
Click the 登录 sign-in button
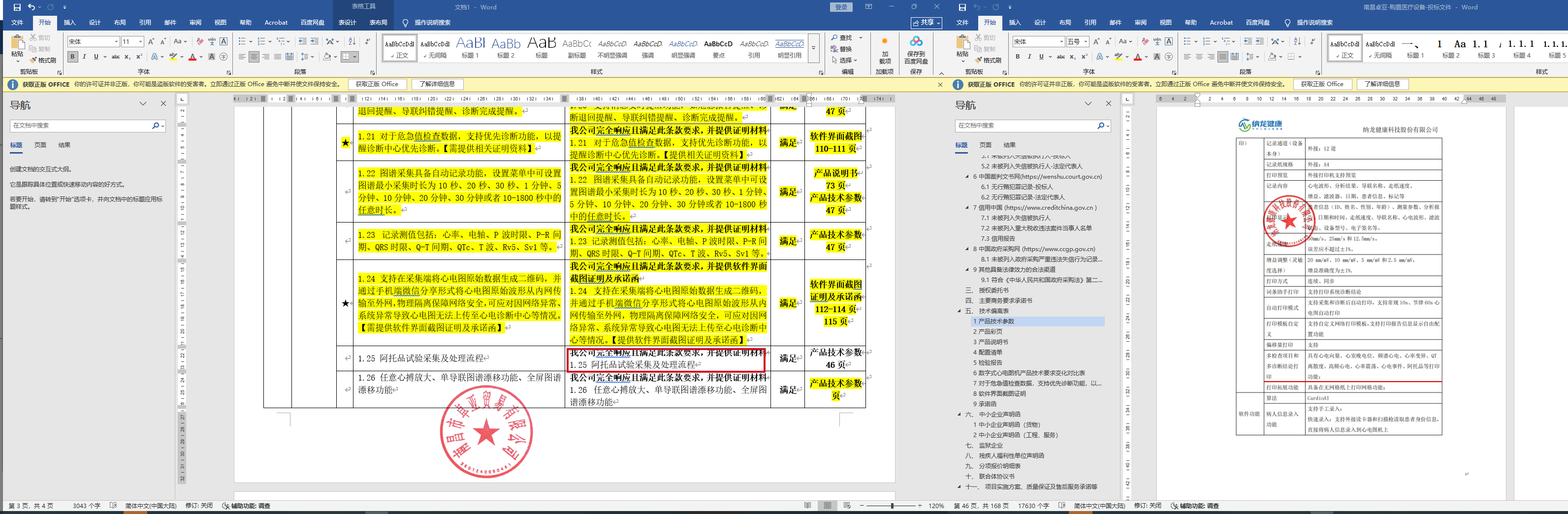coord(841,7)
